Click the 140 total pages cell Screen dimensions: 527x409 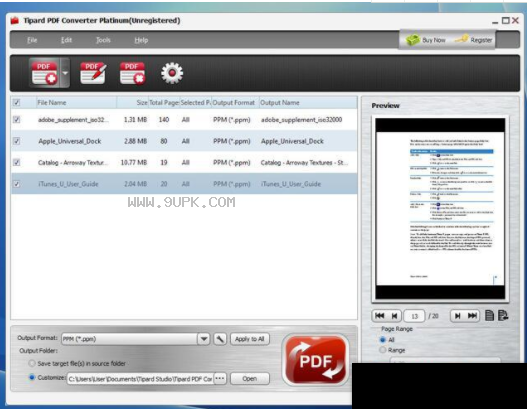[164, 120]
